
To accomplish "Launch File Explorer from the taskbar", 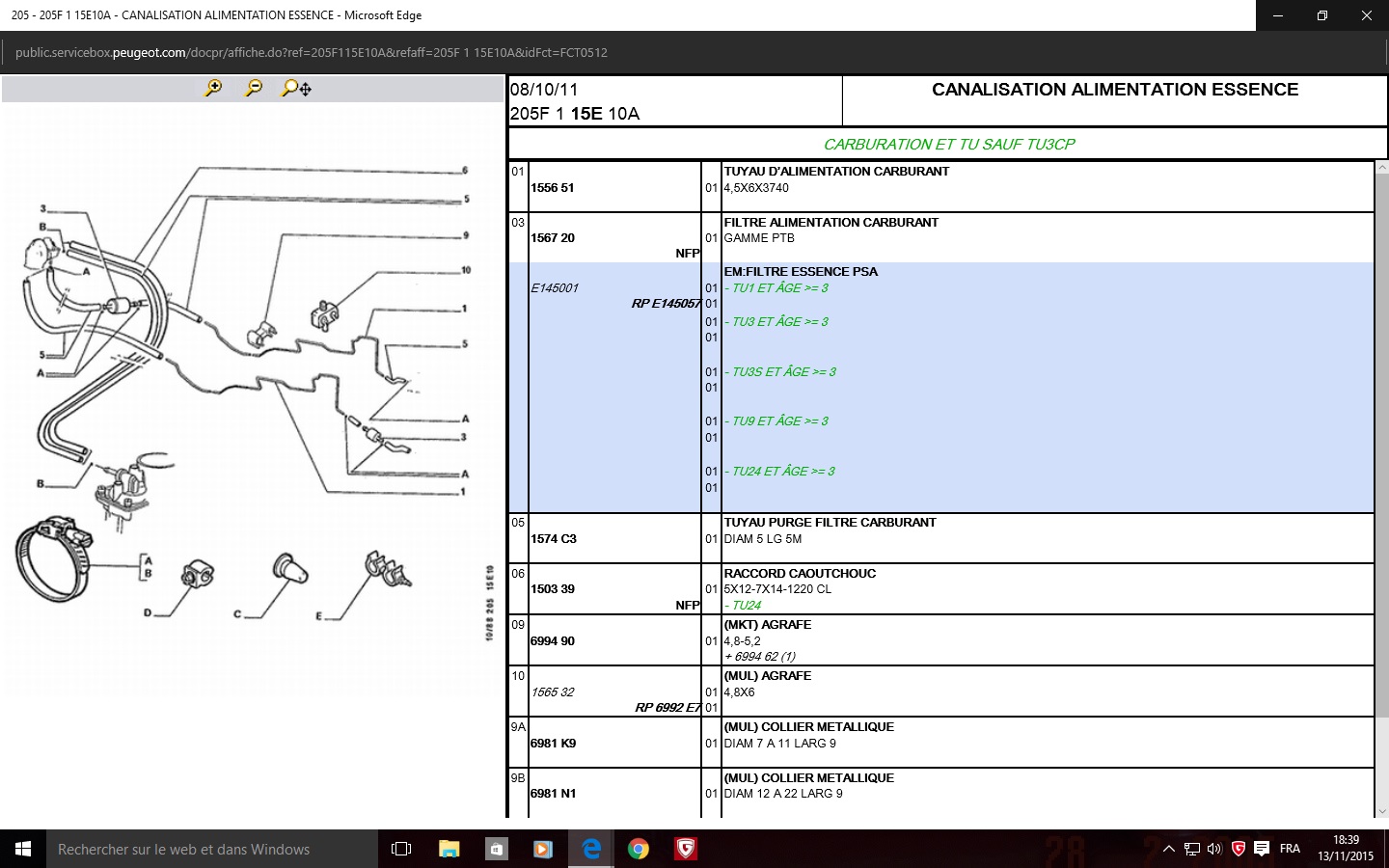I will (449, 849).
